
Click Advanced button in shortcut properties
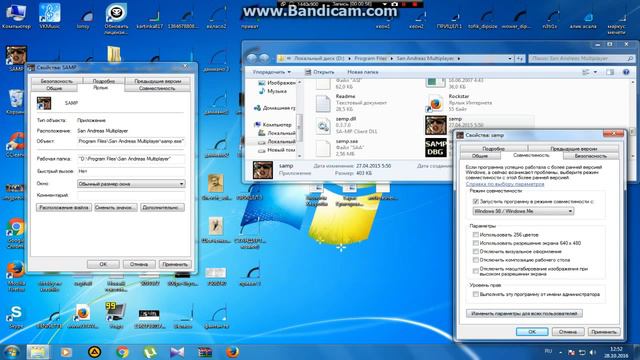(162, 207)
